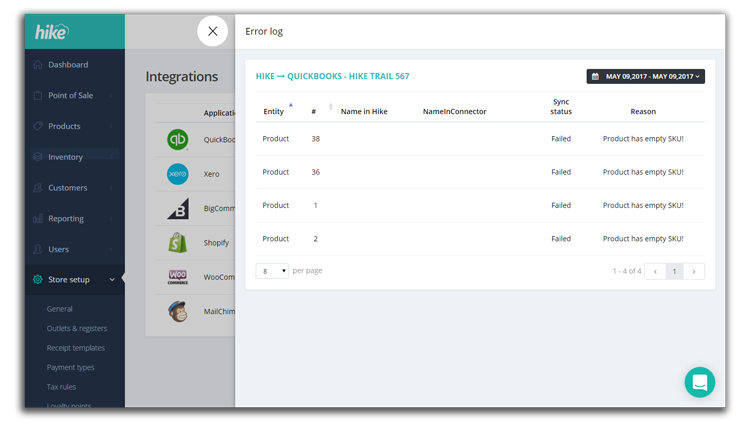Click Failed status for product 1
The image size is (750, 421).
561,205
